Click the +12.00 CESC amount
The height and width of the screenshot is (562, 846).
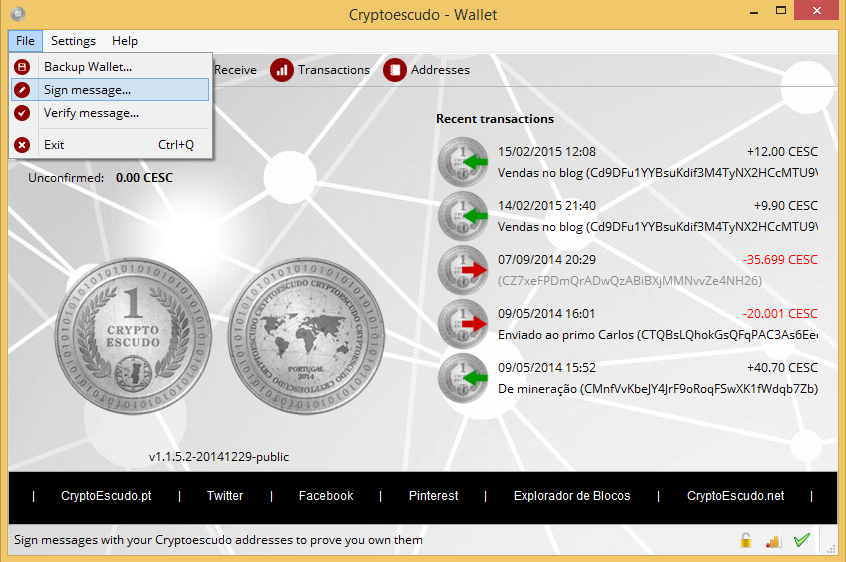click(782, 152)
